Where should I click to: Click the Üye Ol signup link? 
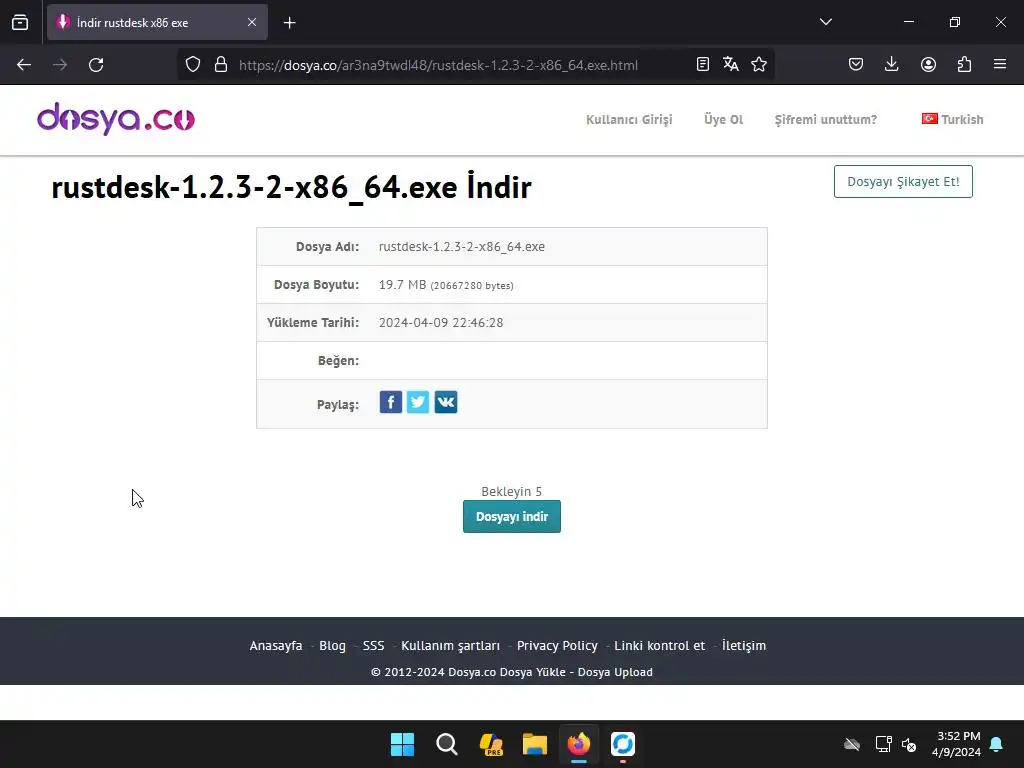(724, 120)
